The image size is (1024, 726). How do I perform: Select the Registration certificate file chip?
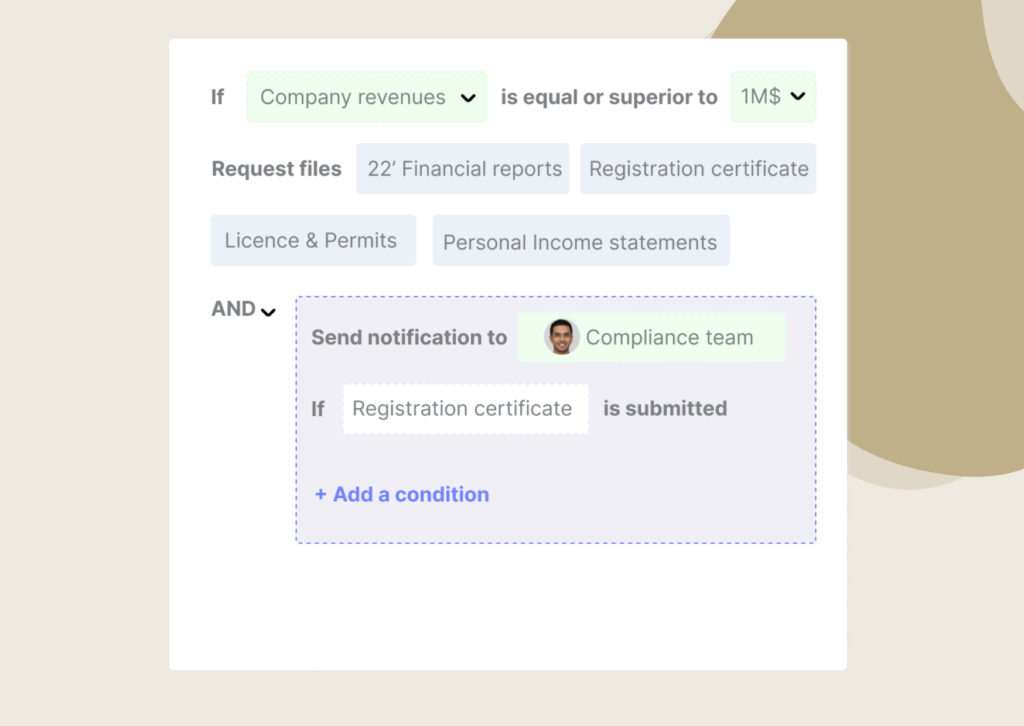[698, 168]
